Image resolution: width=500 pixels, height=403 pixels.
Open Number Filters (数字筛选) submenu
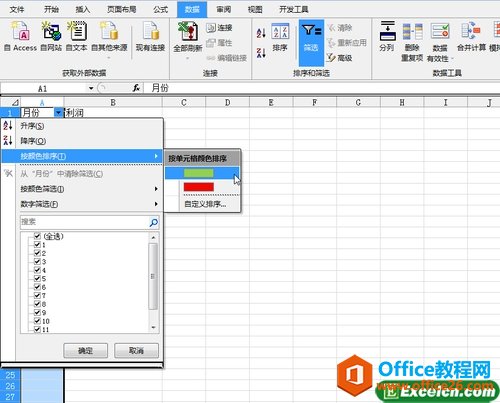[x=82, y=204]
